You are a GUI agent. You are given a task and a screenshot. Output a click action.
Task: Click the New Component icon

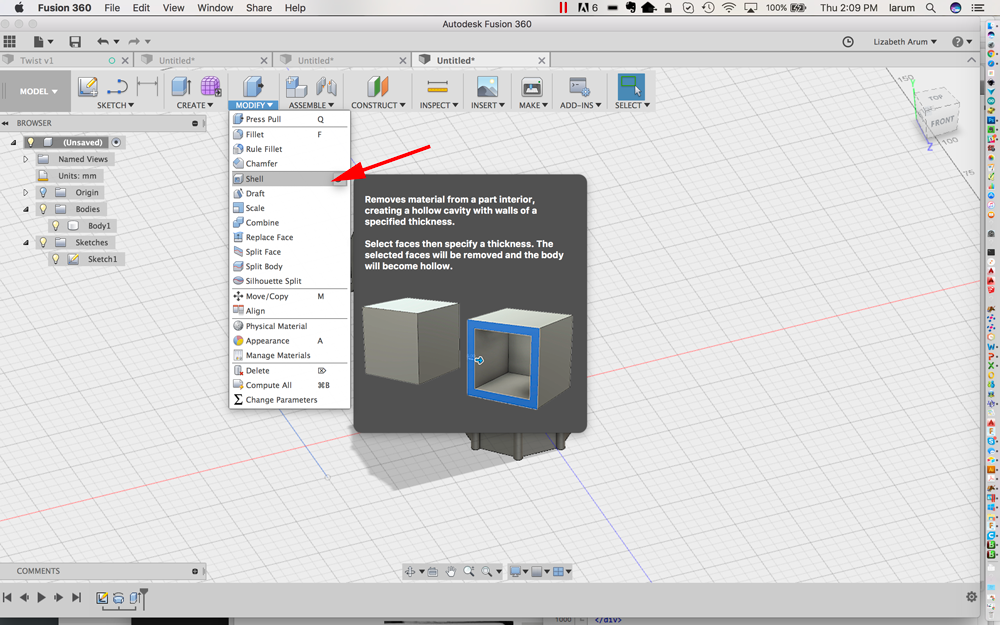(x=296, y=87)
